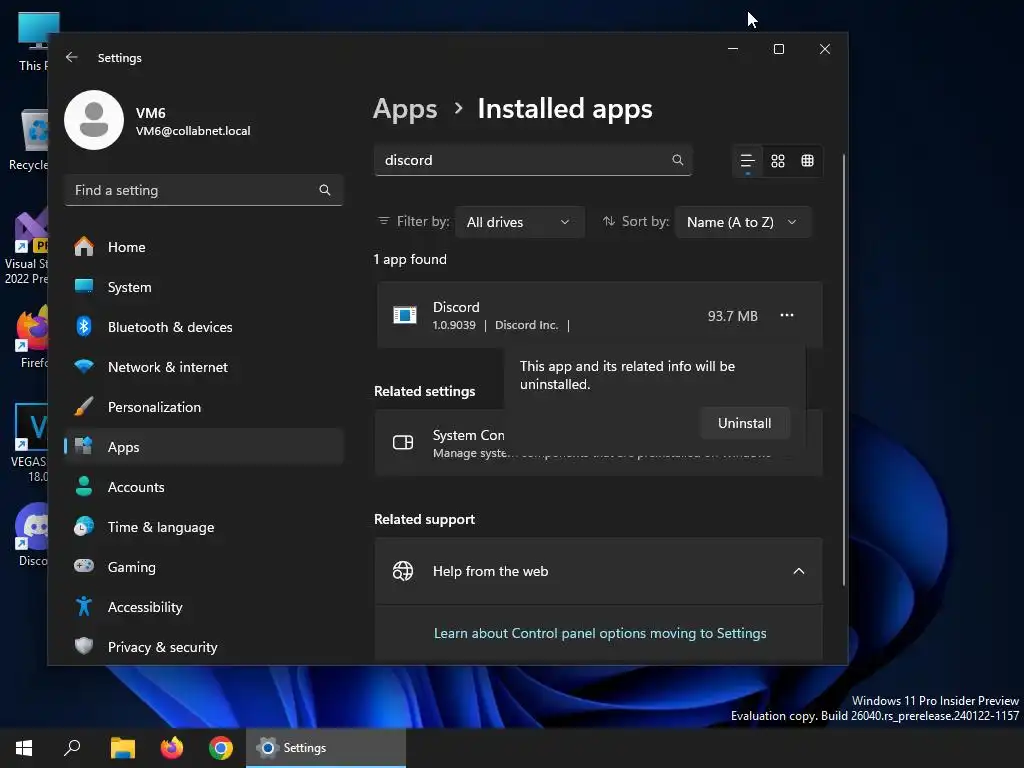Open Gaming settings
Screen dimensions: 1024x768
(x=204, y=567)
